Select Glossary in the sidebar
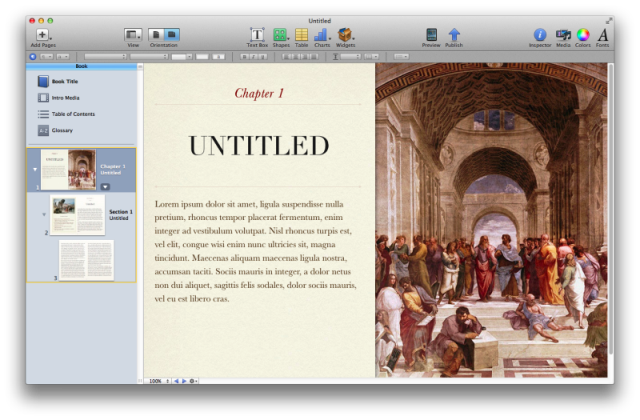This screenshot has width=640, height=420. (62, 130)
